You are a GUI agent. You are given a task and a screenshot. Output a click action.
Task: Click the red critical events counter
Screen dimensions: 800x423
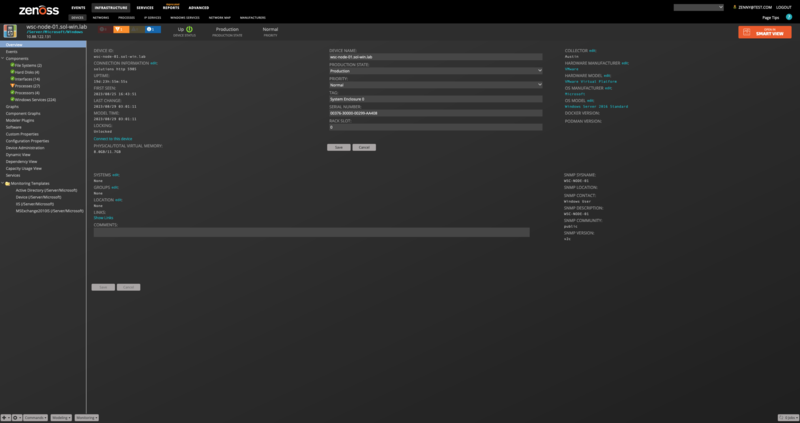pos(105,30)
